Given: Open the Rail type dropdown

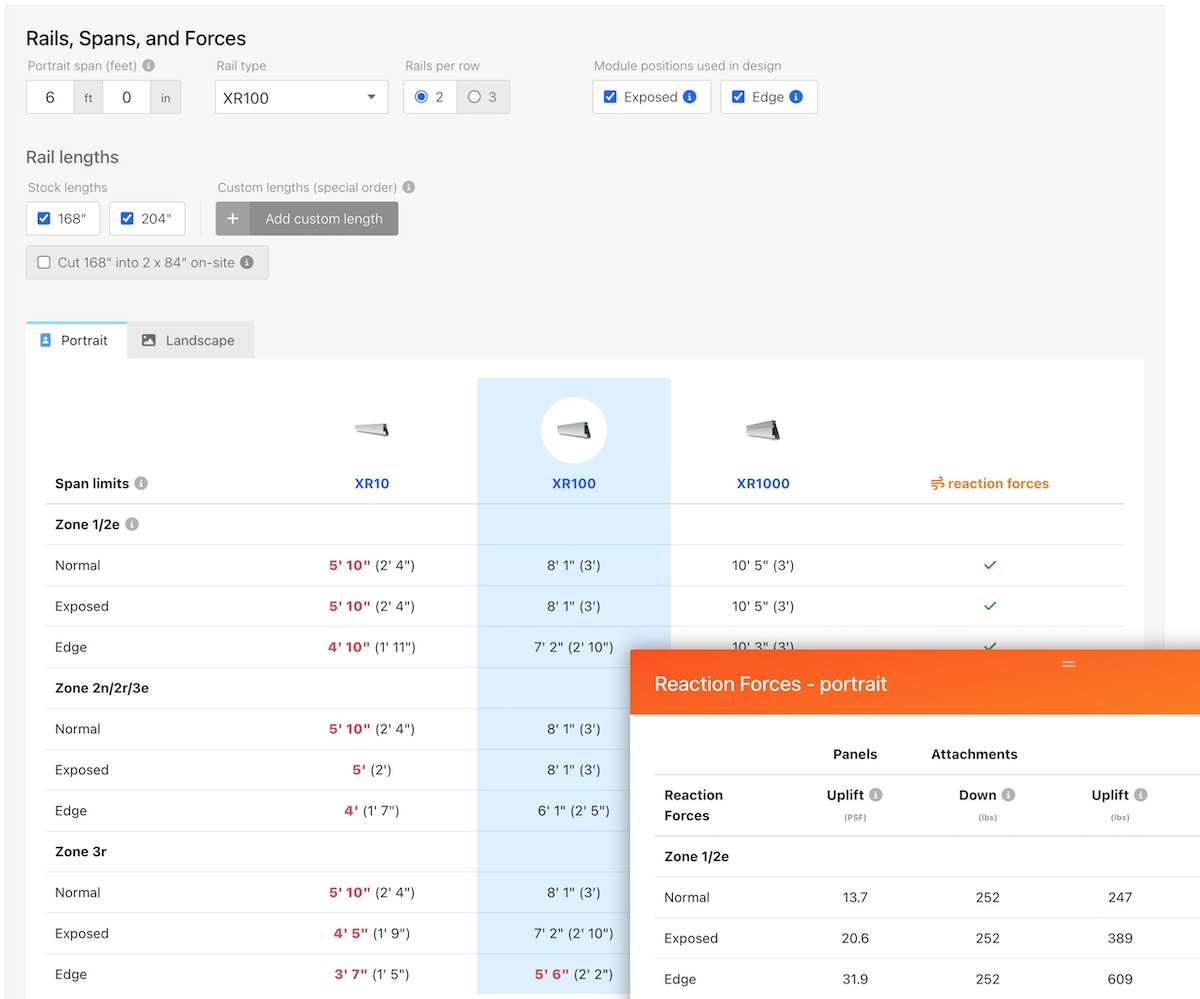Looking at the screenshot, I should click(x=301, y=98).
